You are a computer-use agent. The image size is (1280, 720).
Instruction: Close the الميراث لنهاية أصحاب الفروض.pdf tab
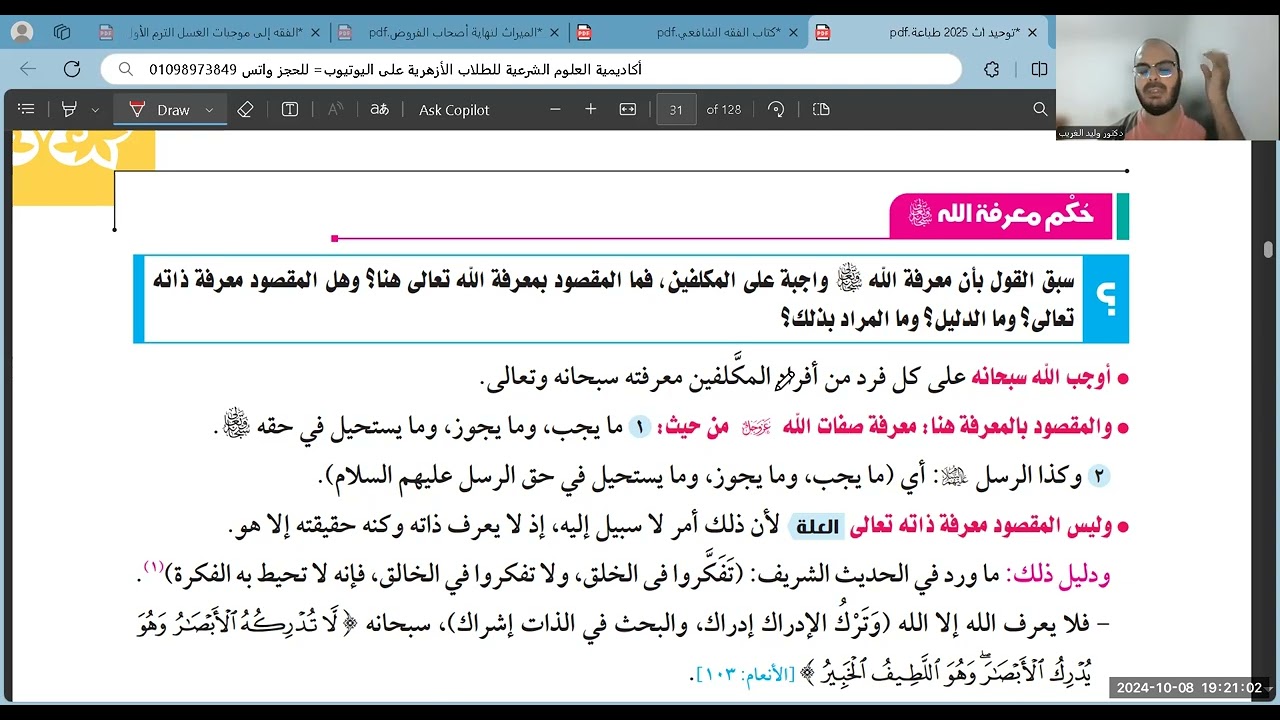553,32
